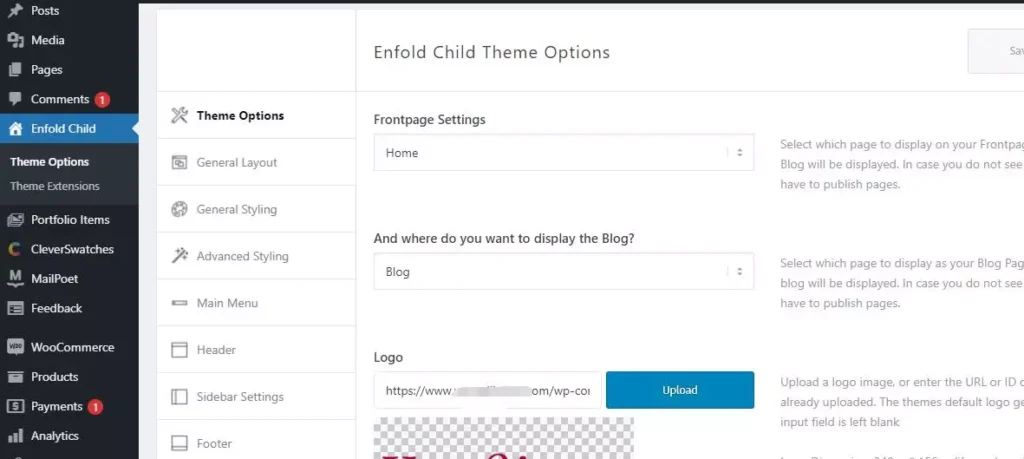Select the Main Menu tab
This screenshot has width=1024, height=459.
pos(227,303)
